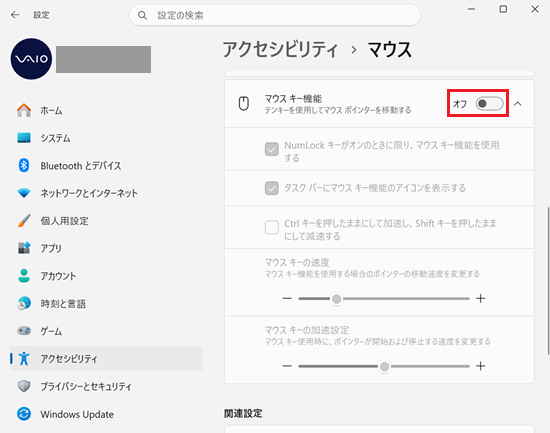Open Windows Update page
The width and height of the screenshot is (550, 433).
[106, 414]
